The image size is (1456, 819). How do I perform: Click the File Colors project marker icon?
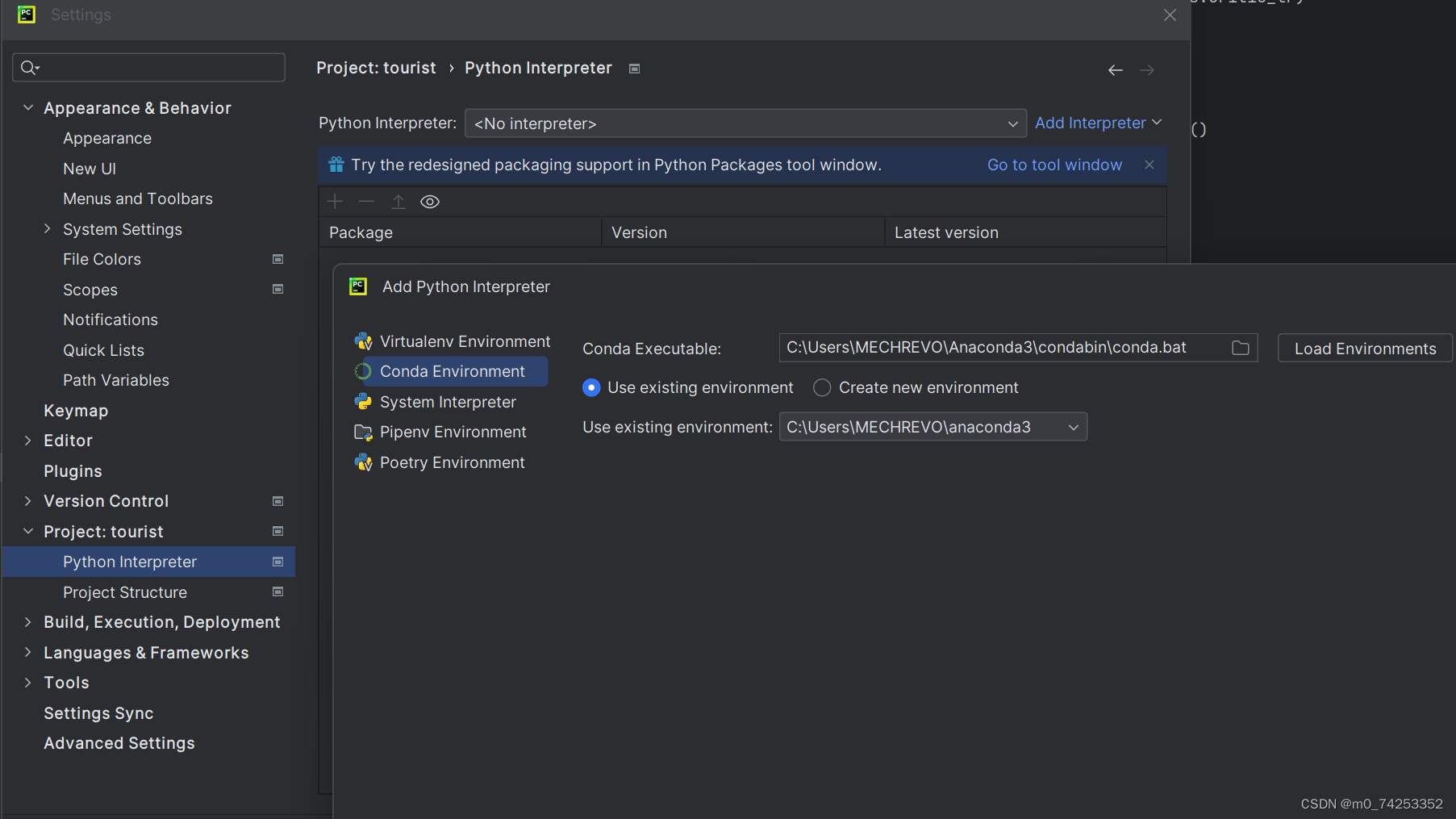pos(278,259)
